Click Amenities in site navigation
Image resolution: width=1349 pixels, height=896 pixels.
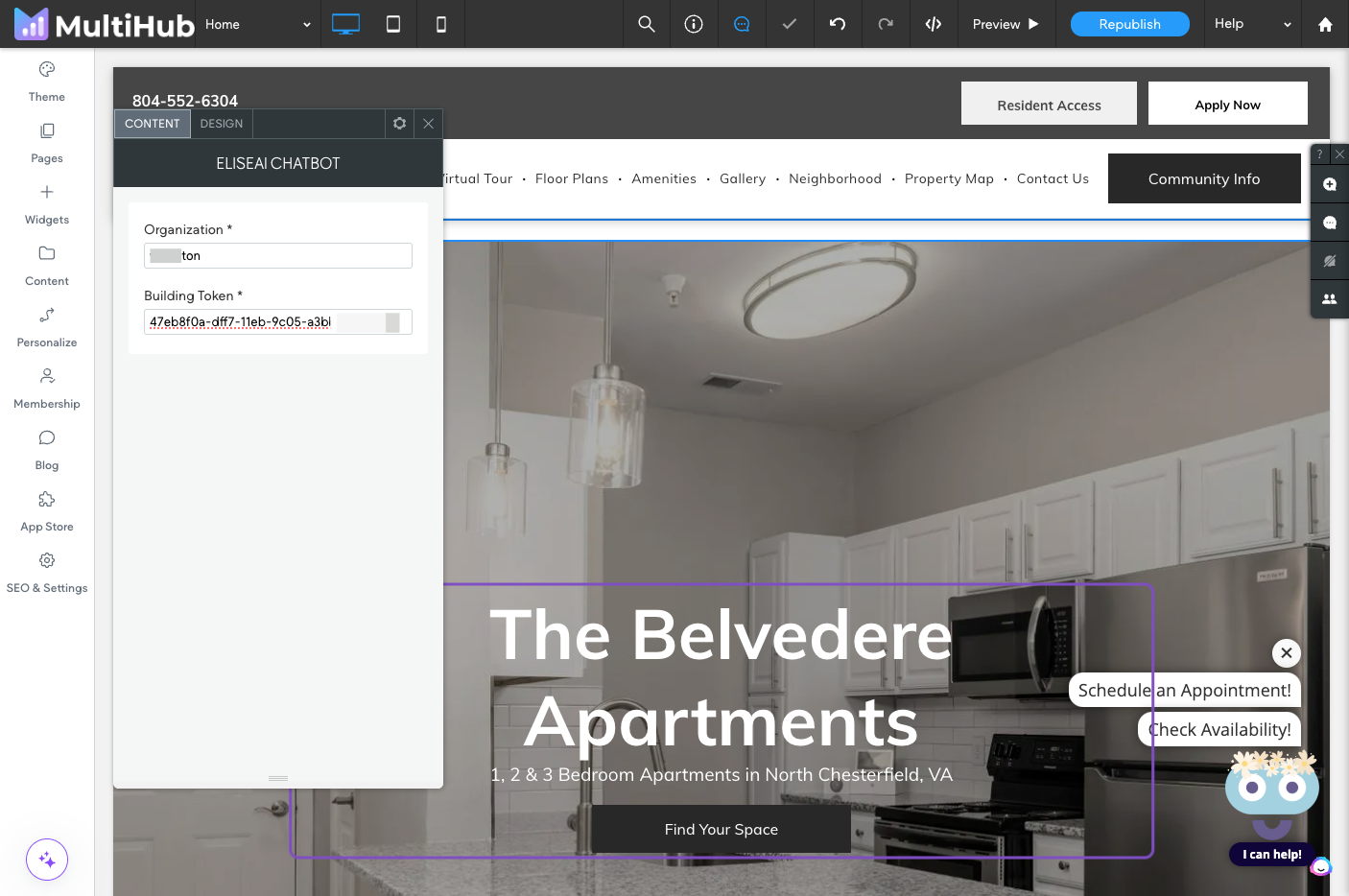(x=664, y=178)
